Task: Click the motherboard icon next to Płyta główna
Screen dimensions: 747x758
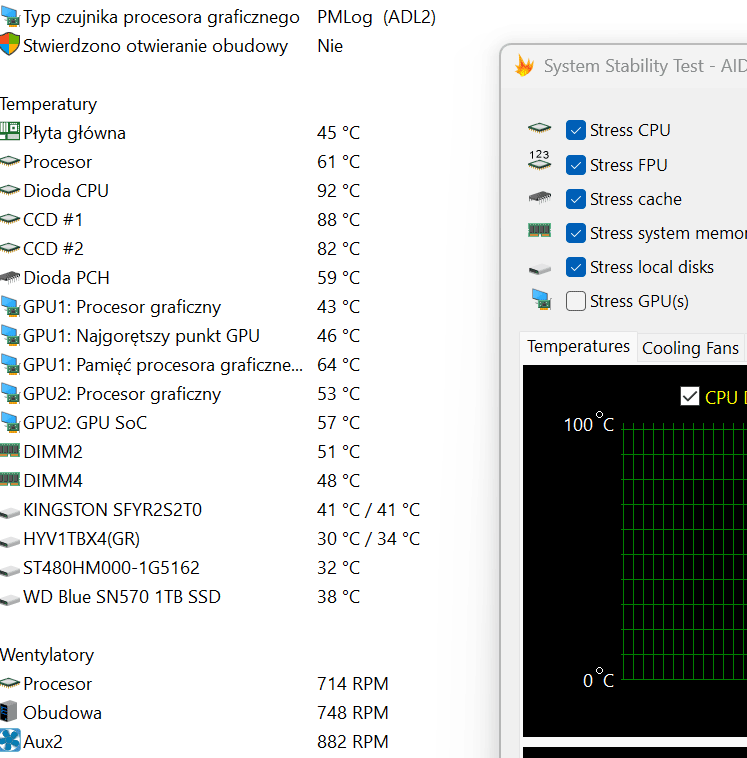Action: pyautogui.click(x=10, y=132)
